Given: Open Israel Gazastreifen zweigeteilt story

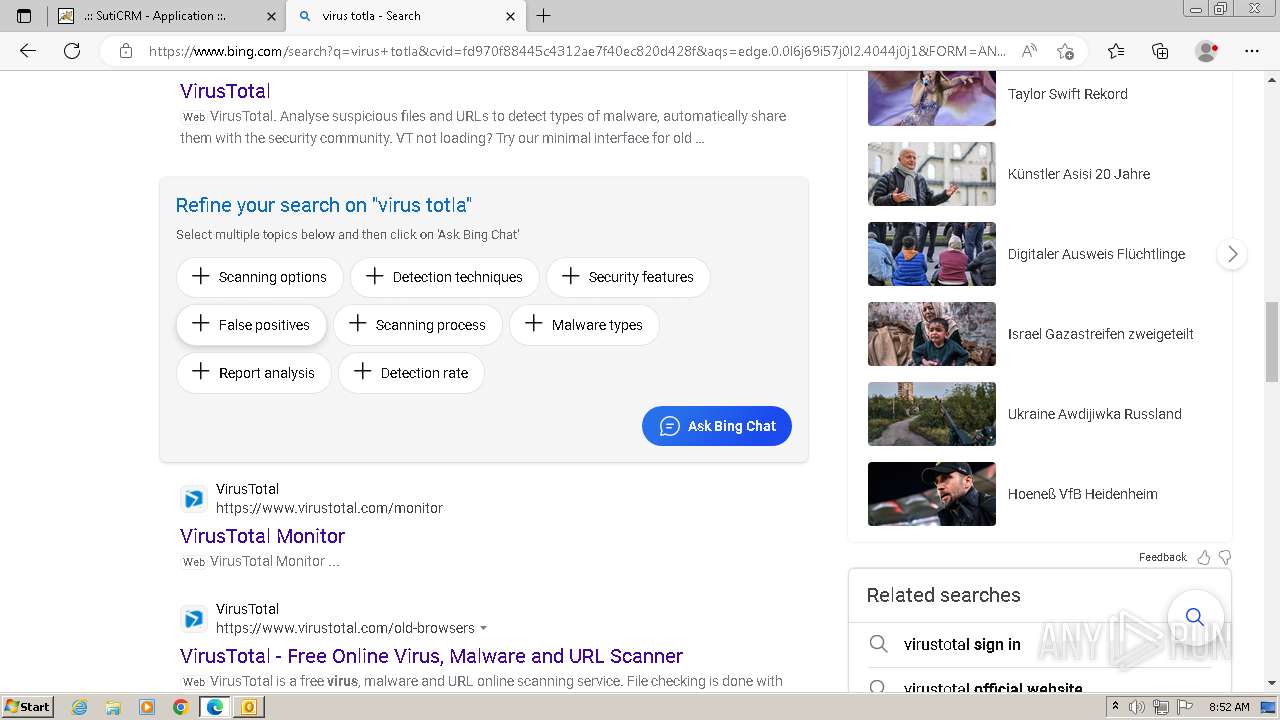Looking at the screenshot, I should click(x=1101, y=334).
